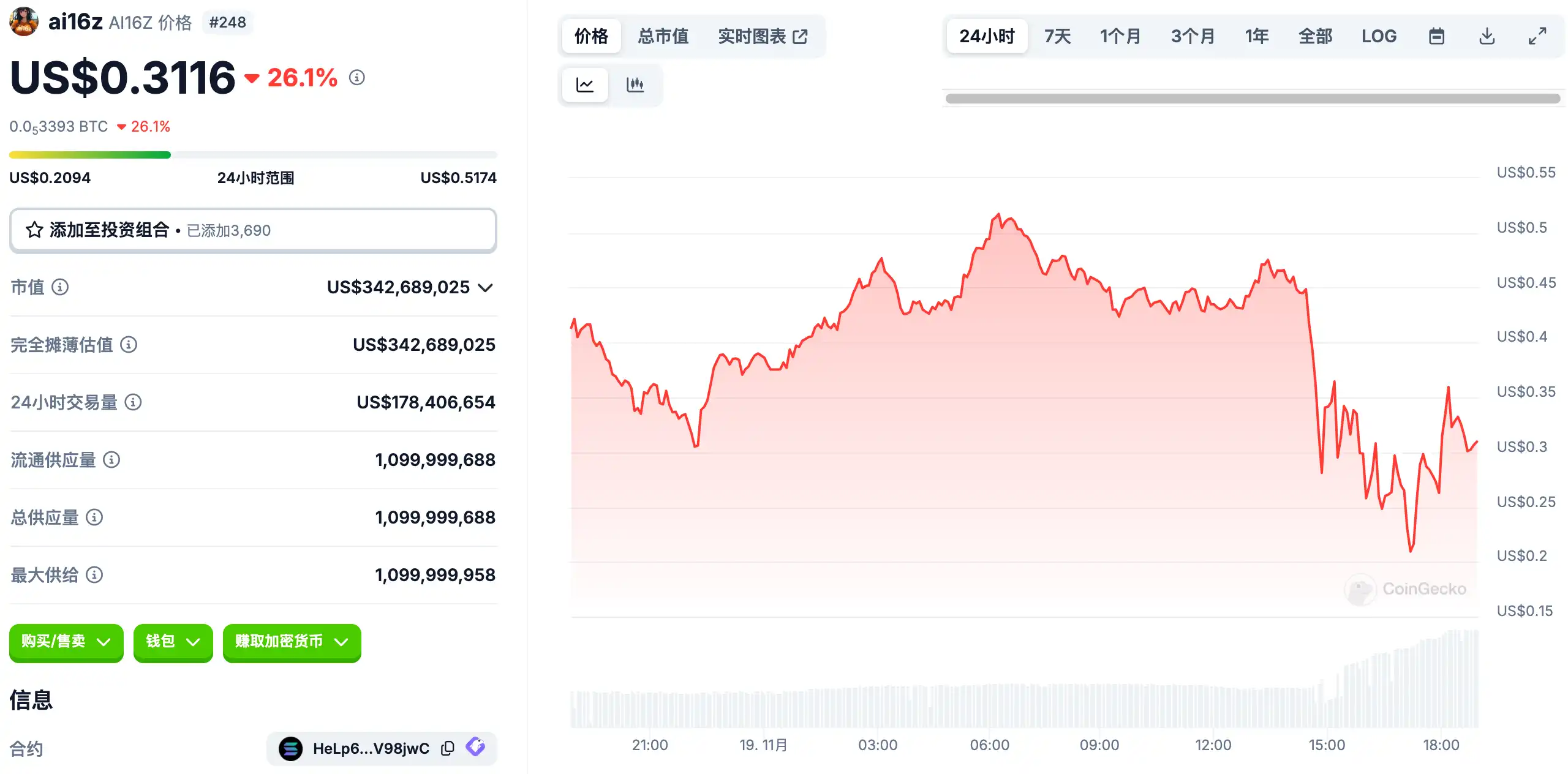Switch to the 总市值 tab
Image resolution: width=1568 pixels, height=774 pixels.
(x=663, y=37)
